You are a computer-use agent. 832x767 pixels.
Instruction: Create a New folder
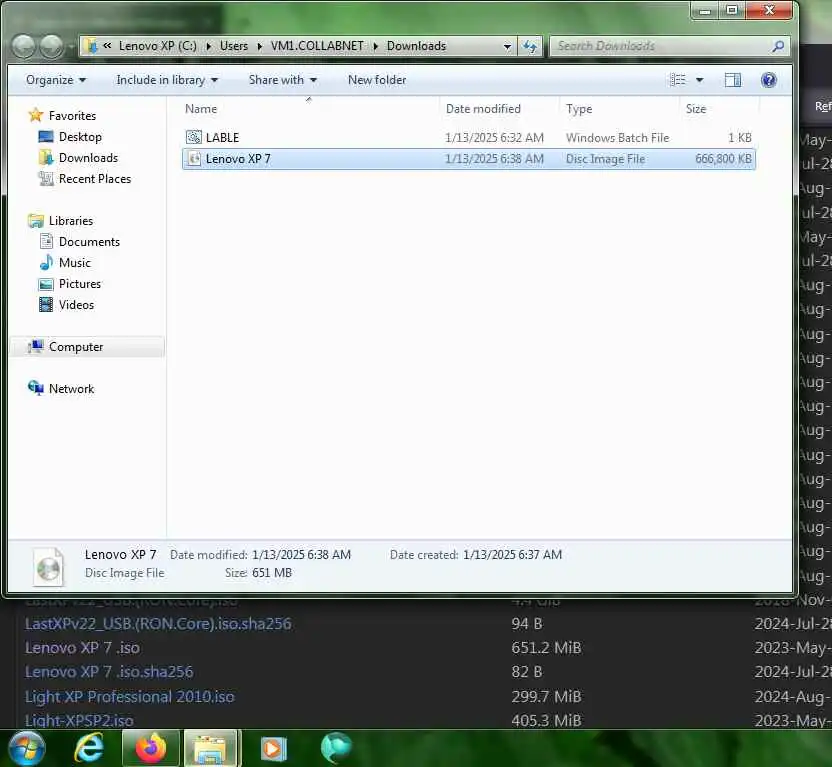(377, 80)
